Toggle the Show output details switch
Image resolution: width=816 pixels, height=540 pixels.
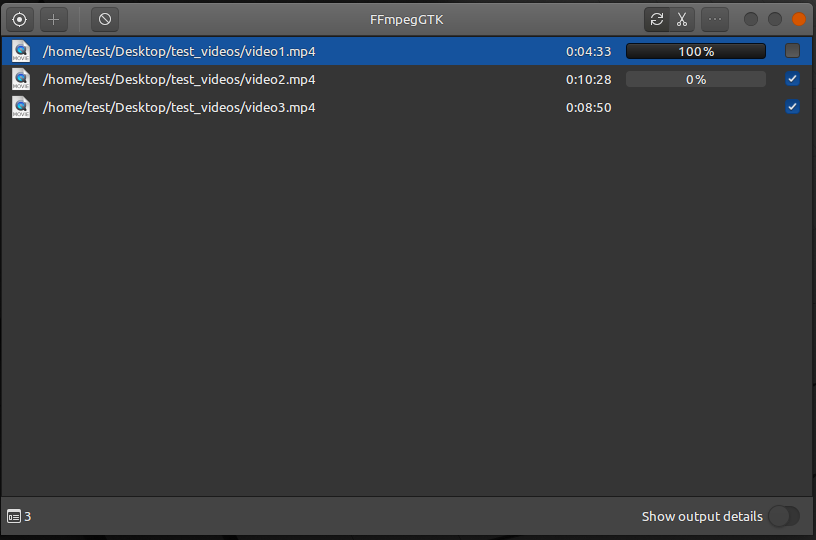(x=784, y=517)
